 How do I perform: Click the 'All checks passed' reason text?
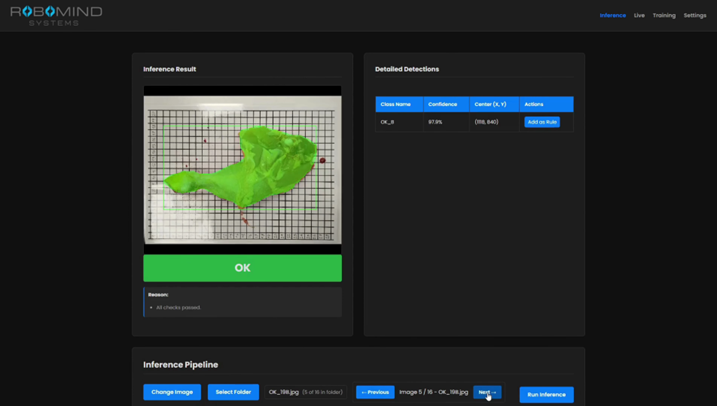pyautogui.click(x=178, y=308)
